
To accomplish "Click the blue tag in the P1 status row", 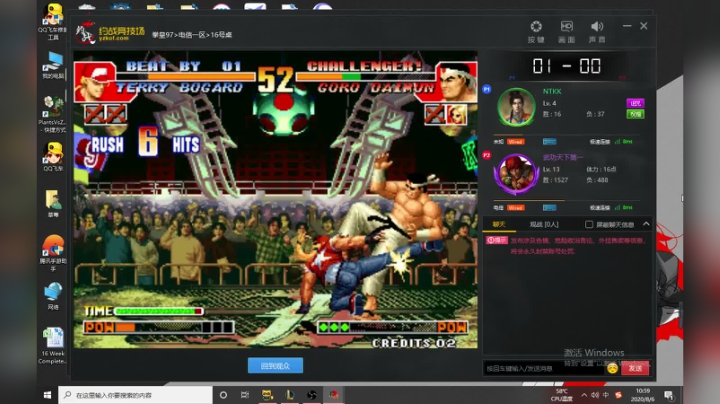I will [x=549, y=142].
